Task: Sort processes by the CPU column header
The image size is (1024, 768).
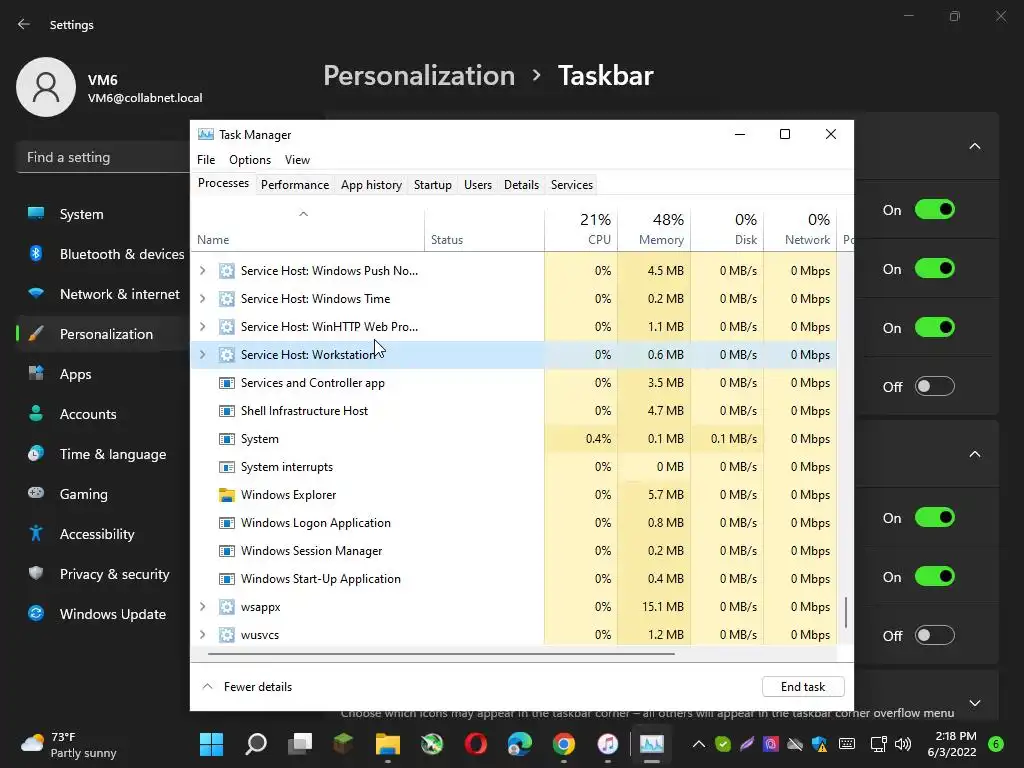Action: click(x=581, y=229)
